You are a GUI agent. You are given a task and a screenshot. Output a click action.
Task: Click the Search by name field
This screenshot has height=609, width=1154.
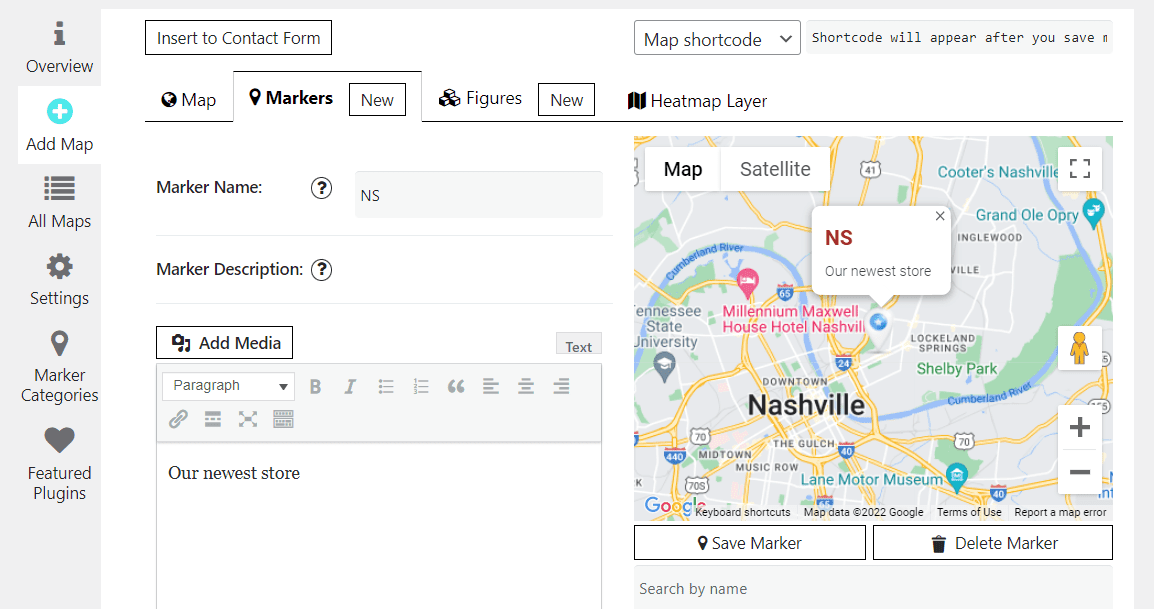coord(873,589)
